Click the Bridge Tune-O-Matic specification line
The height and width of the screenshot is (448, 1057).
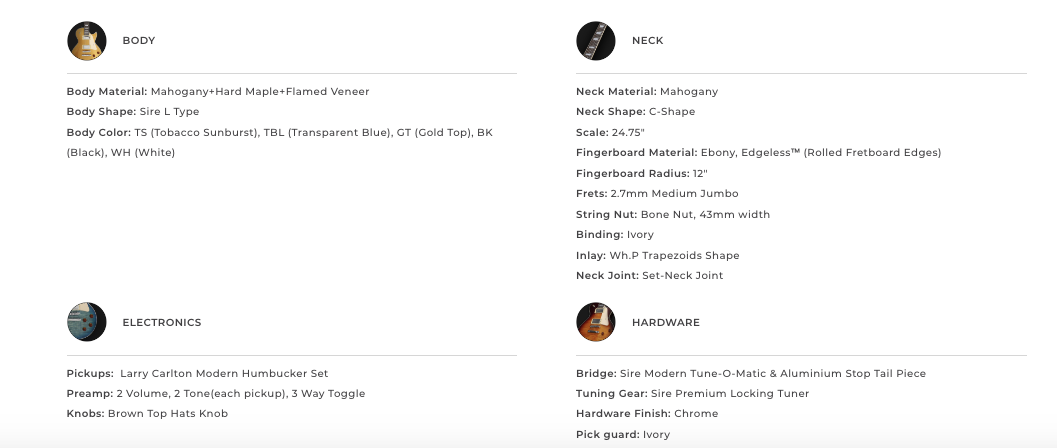750,374
